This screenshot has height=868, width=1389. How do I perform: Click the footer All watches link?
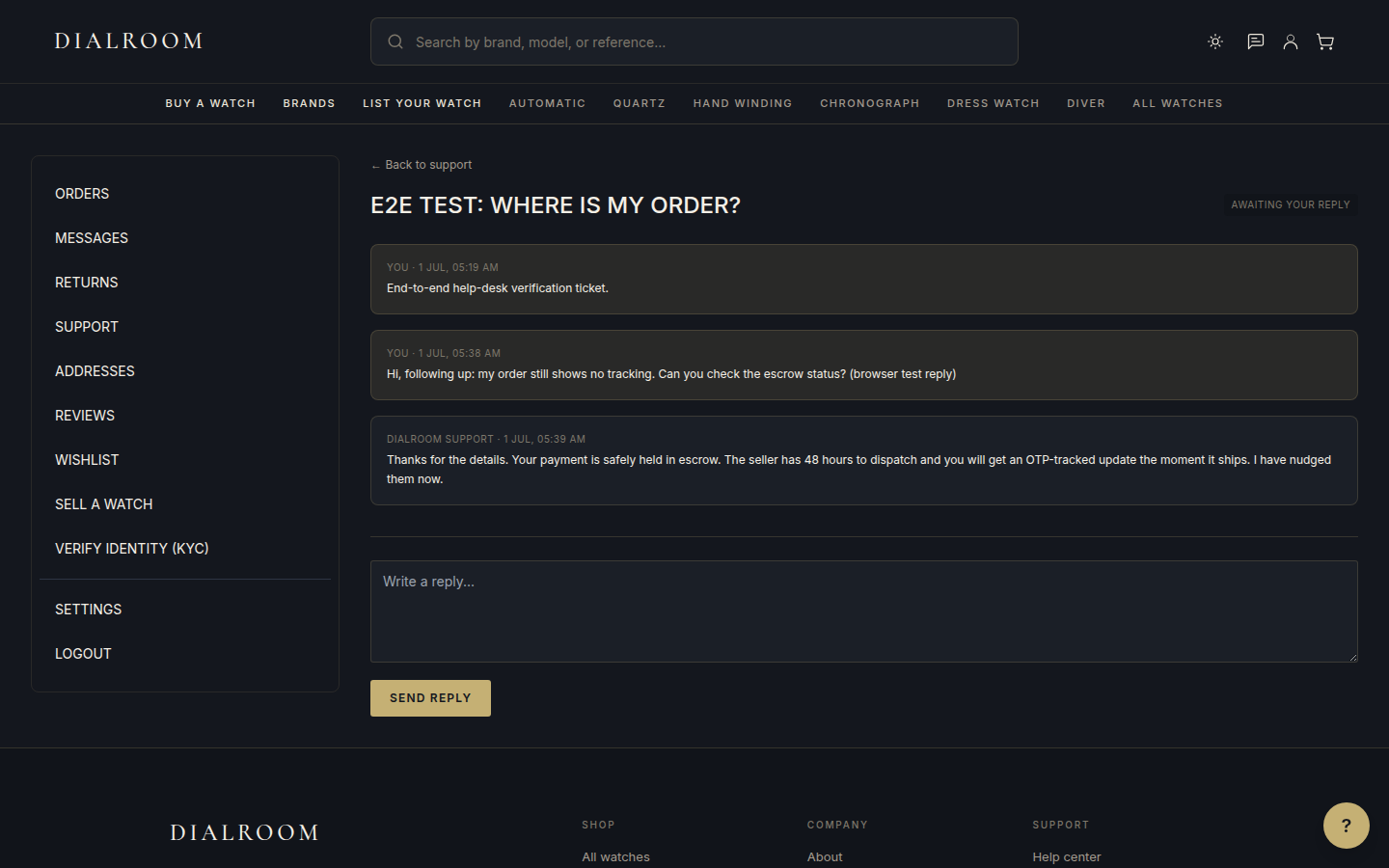(x=615, y=856)
